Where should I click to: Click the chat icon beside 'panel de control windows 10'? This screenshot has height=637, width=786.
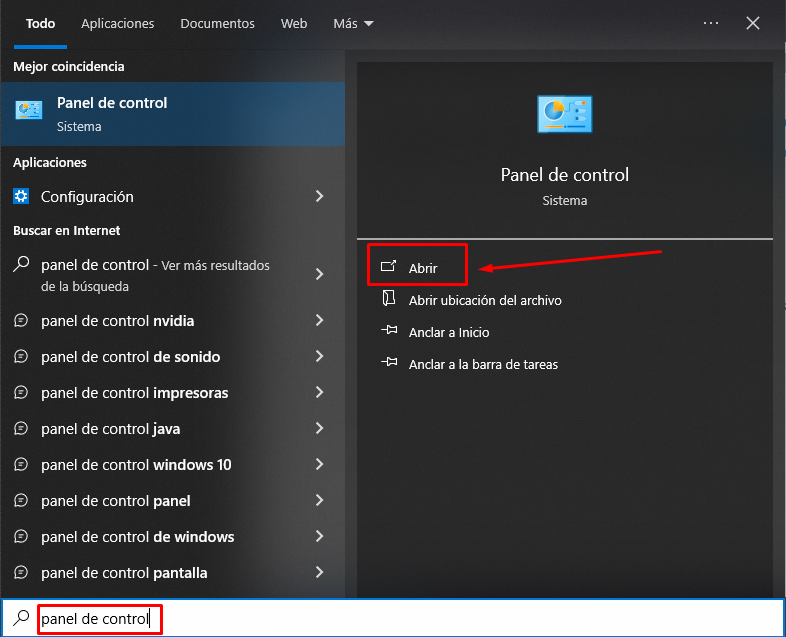(21, 465)
